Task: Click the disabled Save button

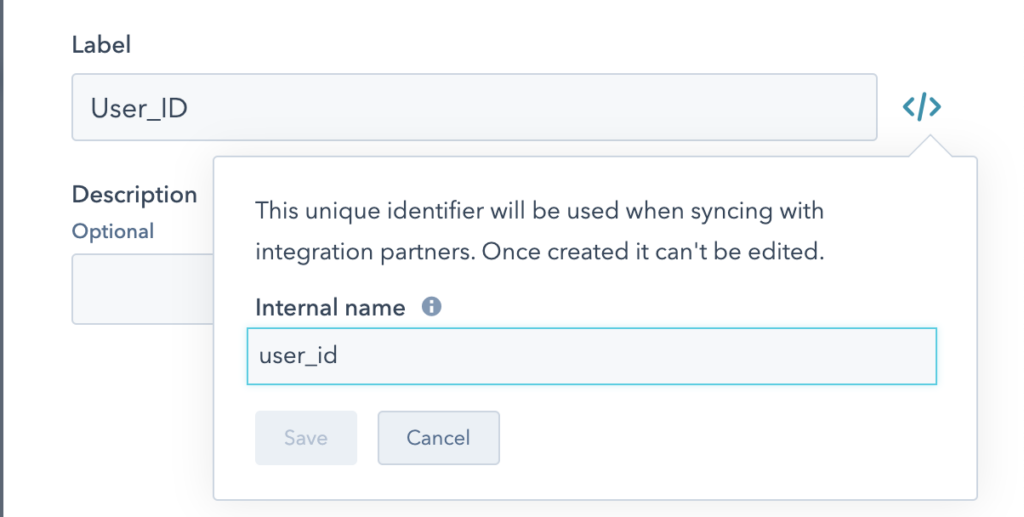Action: (306, 437)
